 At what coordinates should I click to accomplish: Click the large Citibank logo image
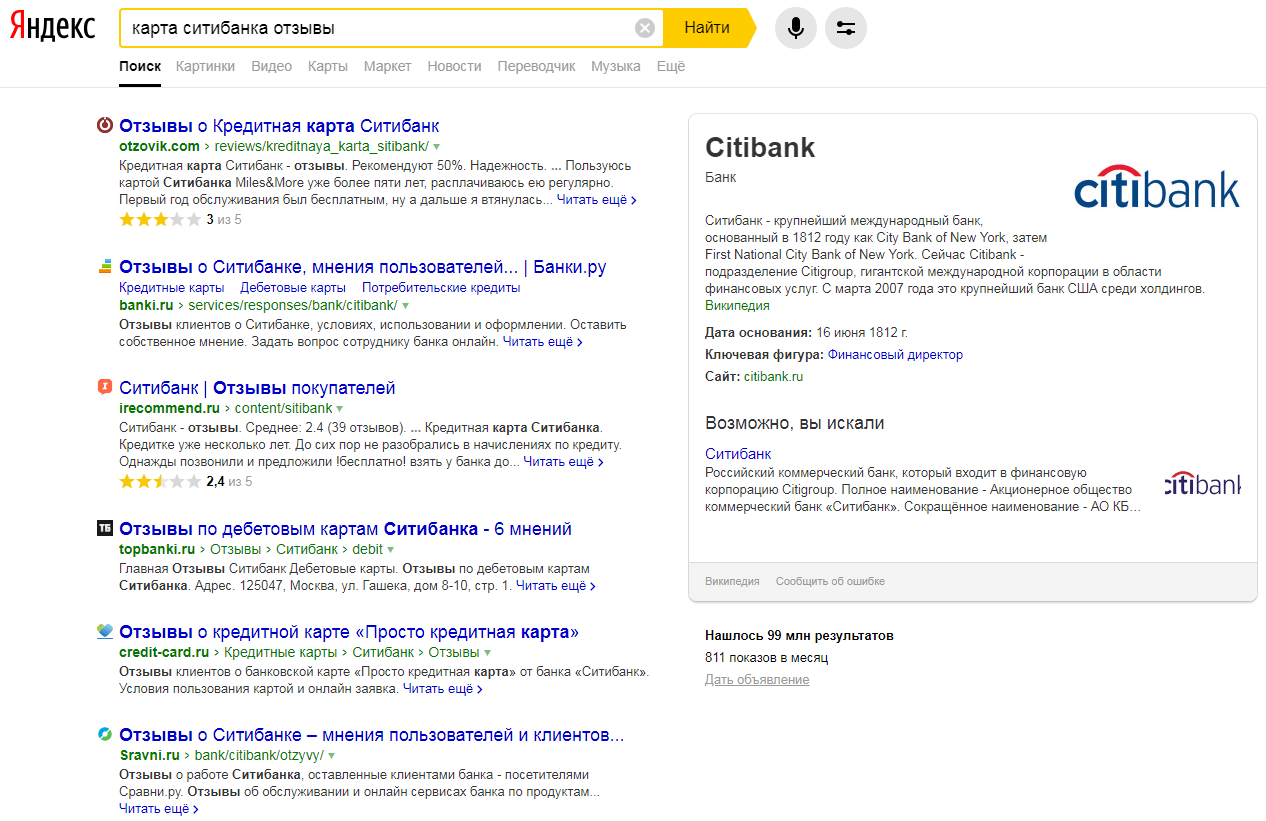click(x=1157, y=188)
